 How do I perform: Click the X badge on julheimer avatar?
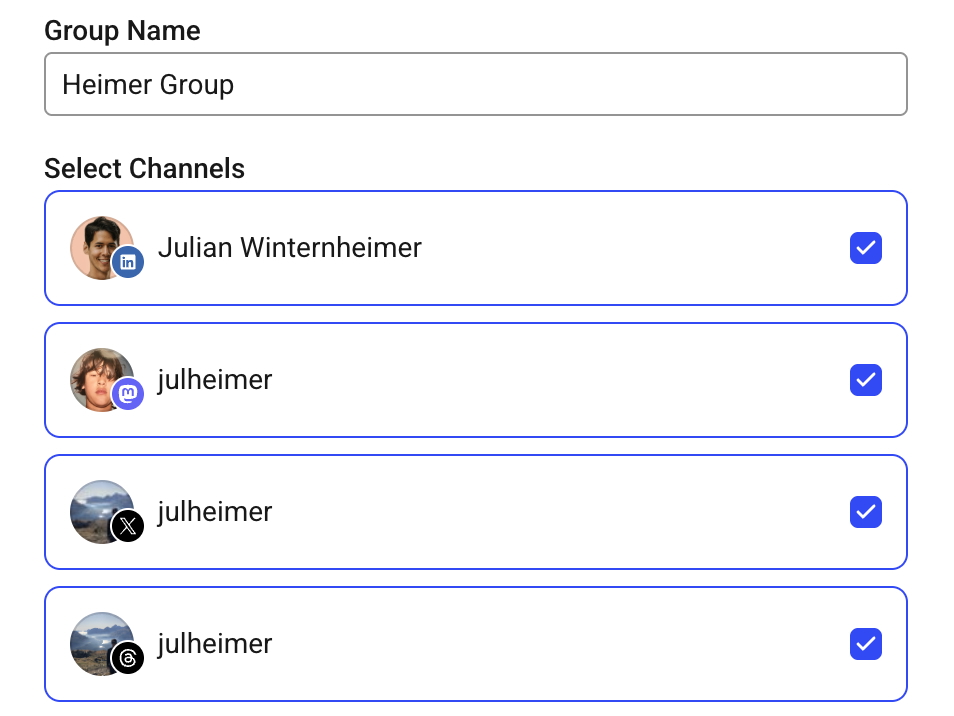tap(128, 526)
